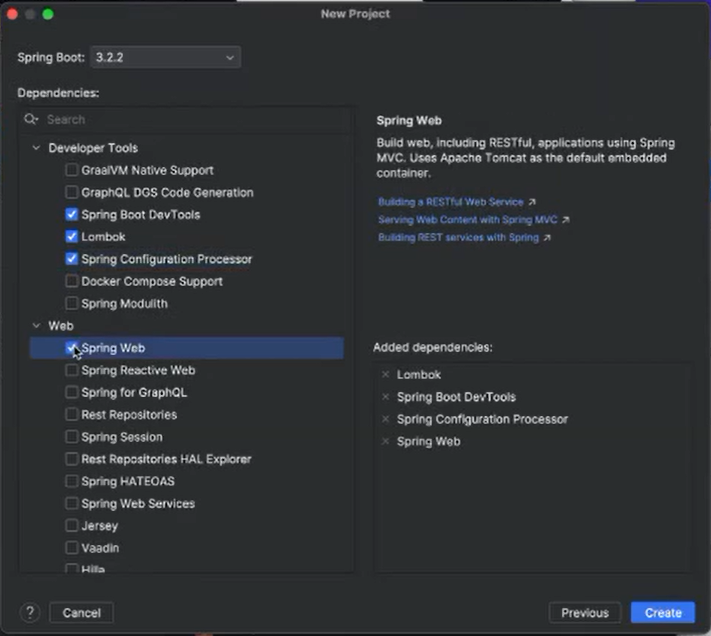The width and height of the screenshot is (711, 636).
Task: Collapse the Web dependency group
Action: [36, 325]
